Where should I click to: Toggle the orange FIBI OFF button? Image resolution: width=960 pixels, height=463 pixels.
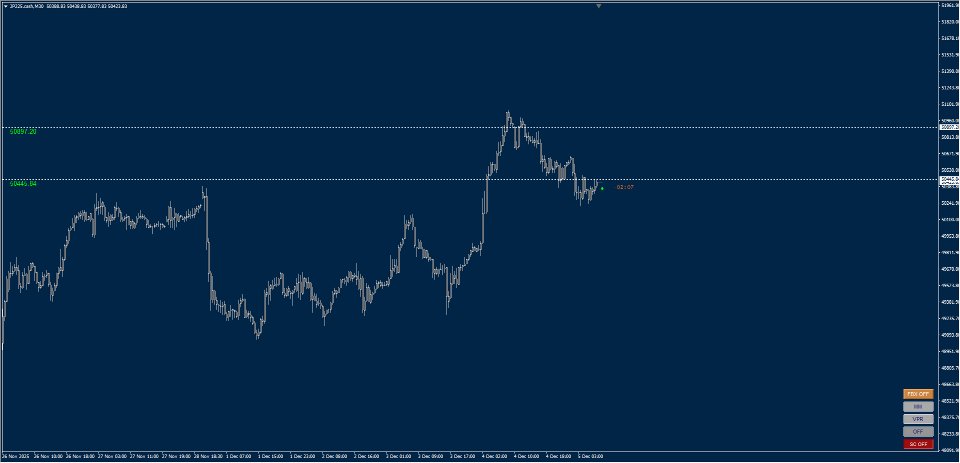click(x=918, y=394)
